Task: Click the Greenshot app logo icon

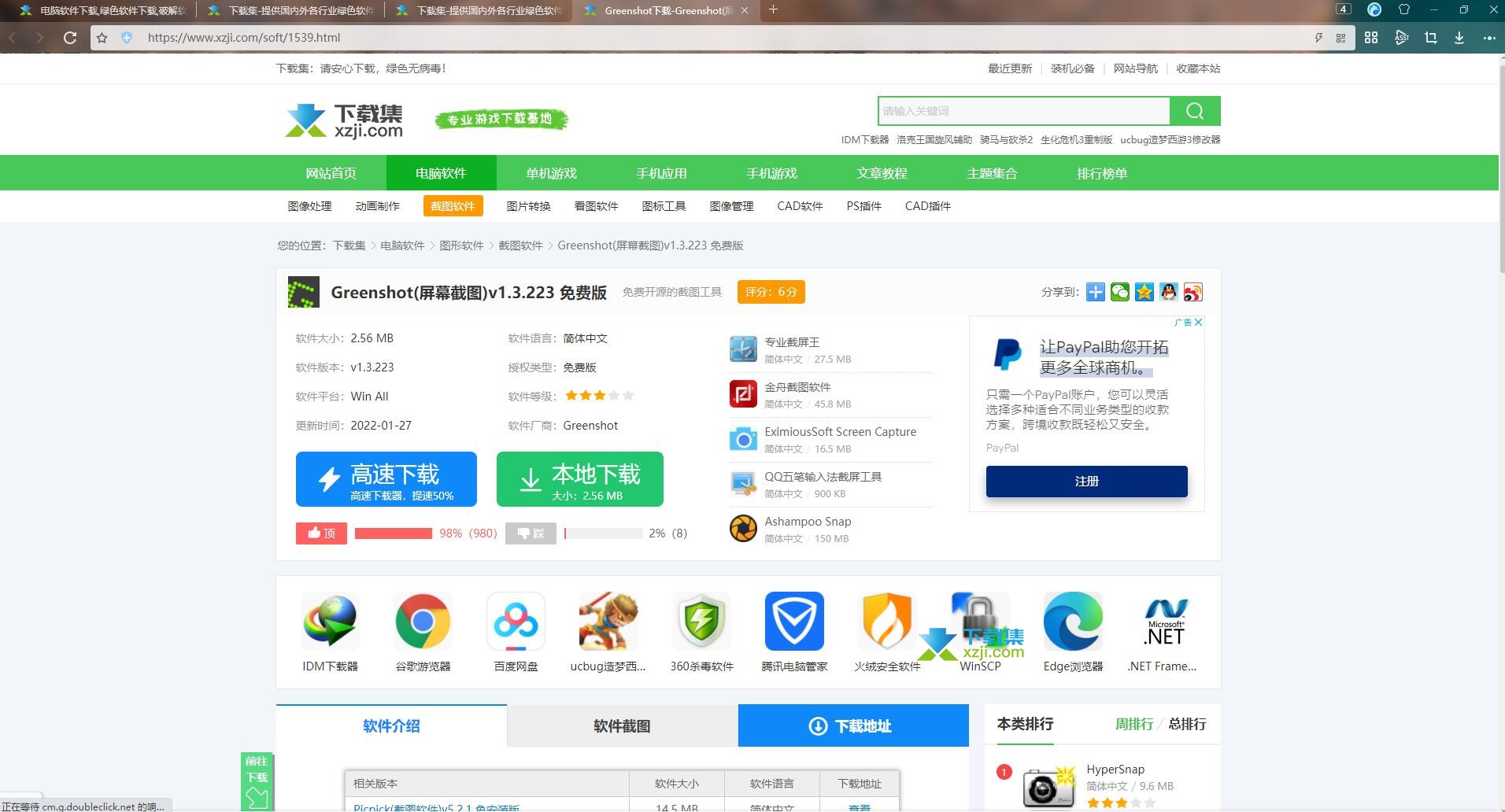Action: (x=304, y=292)
